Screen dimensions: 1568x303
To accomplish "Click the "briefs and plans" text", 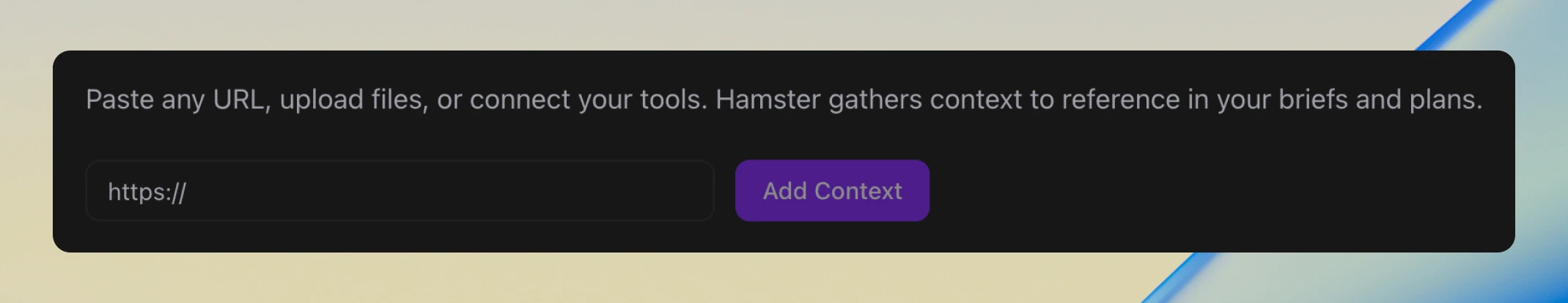I will click(x=1380, y=100).
